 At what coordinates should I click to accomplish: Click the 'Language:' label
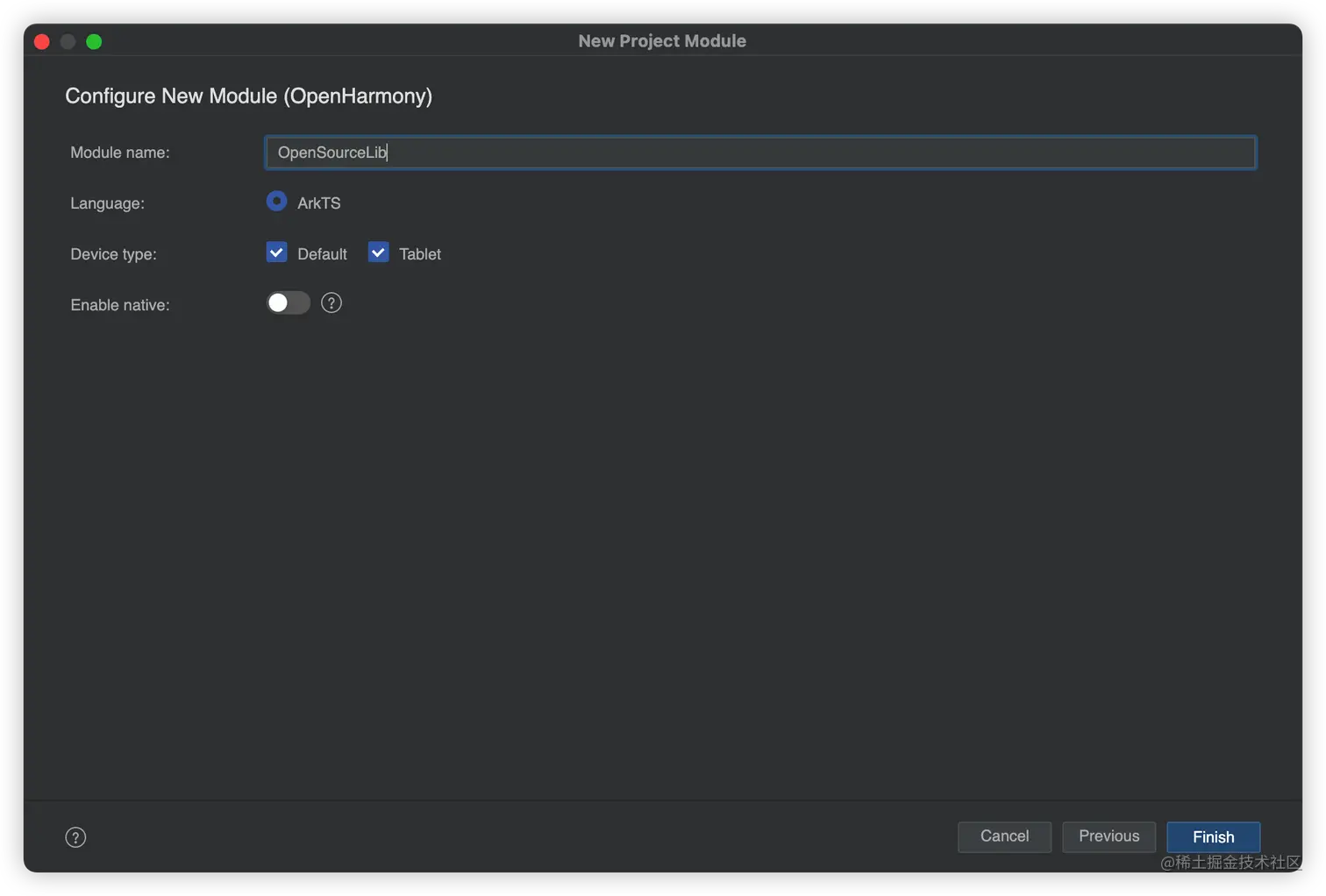pyautogui.click(x=107, y=203)
